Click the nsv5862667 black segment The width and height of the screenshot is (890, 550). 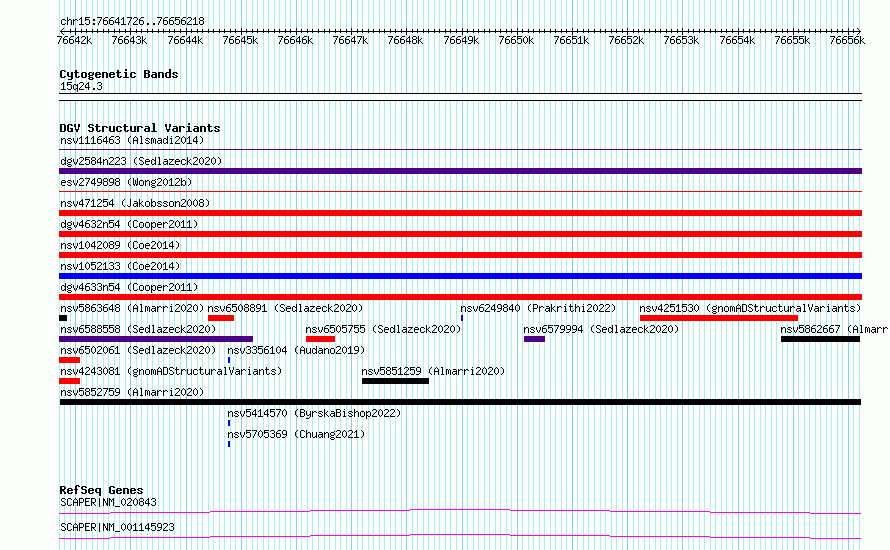(x=820, y=339)
